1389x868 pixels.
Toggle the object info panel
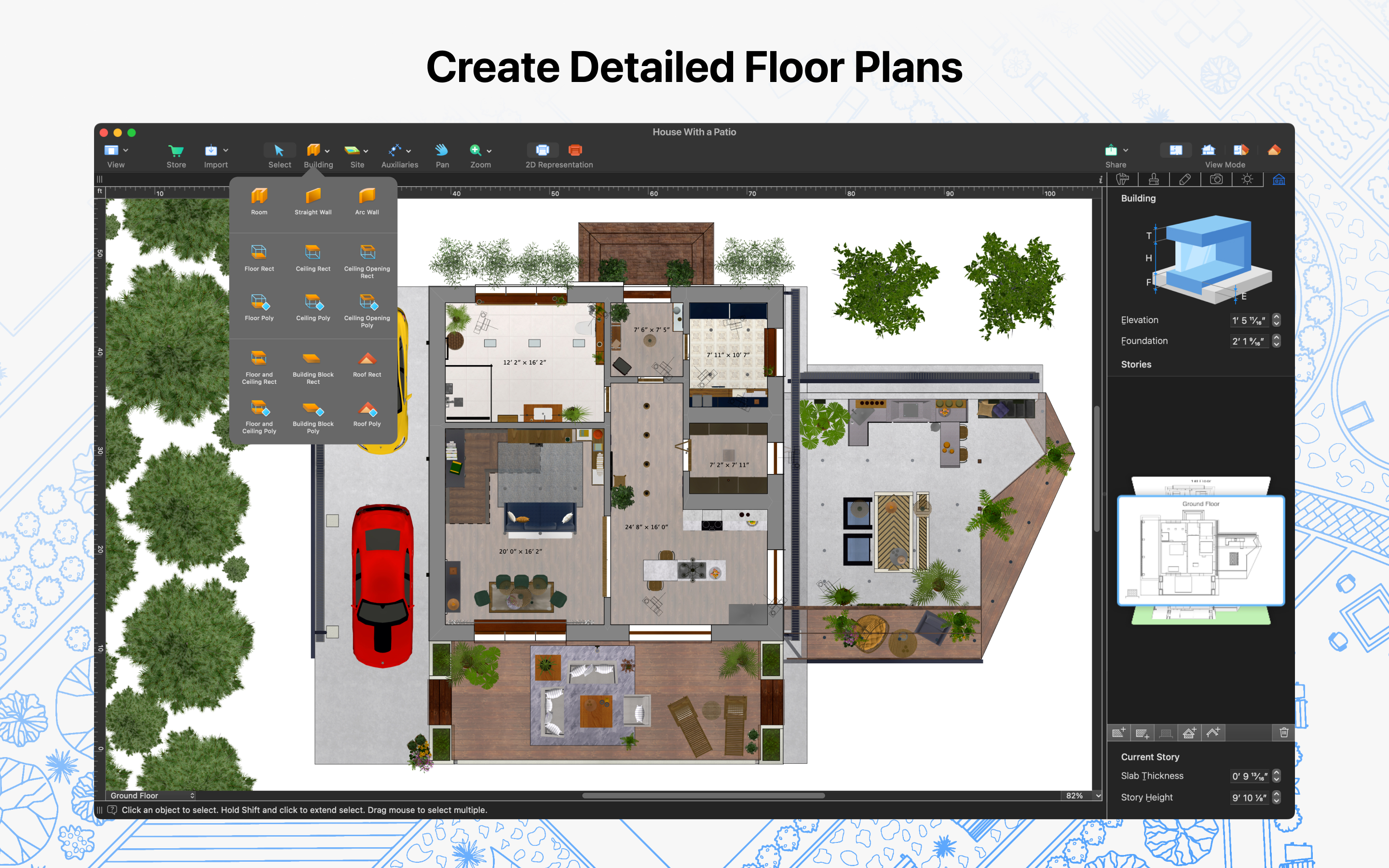[x=1100, y=179]
